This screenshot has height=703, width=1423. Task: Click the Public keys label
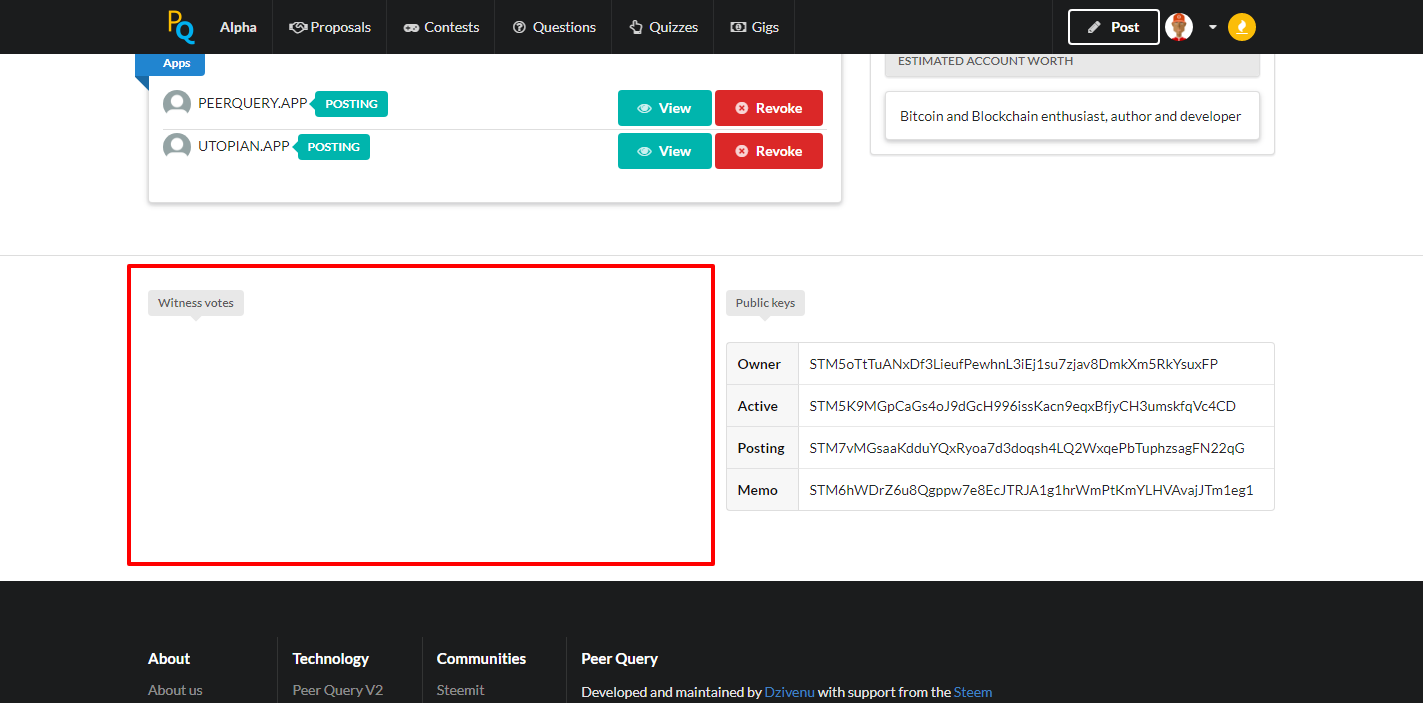point(765,303)
